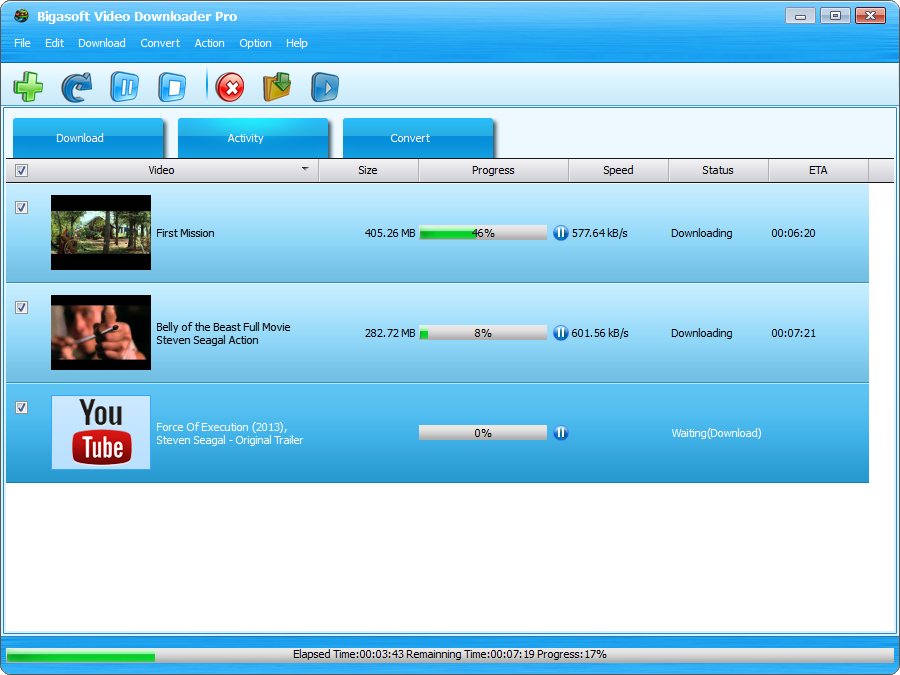Select the First Mission video thumbnail
Image resolution: width=900 pixels, height=675 pixels.
click(101, 232)
